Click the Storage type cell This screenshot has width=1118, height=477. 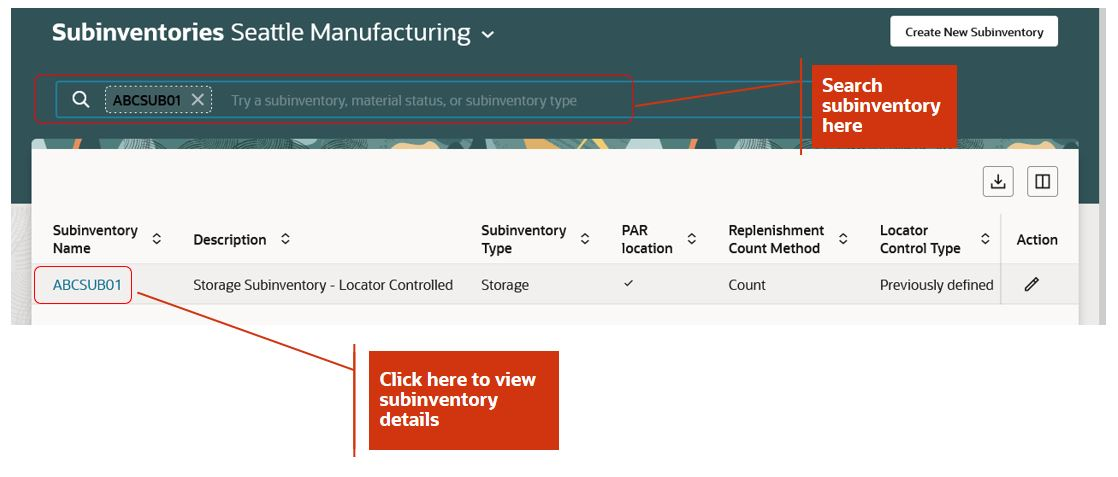(x=505, y=285)
